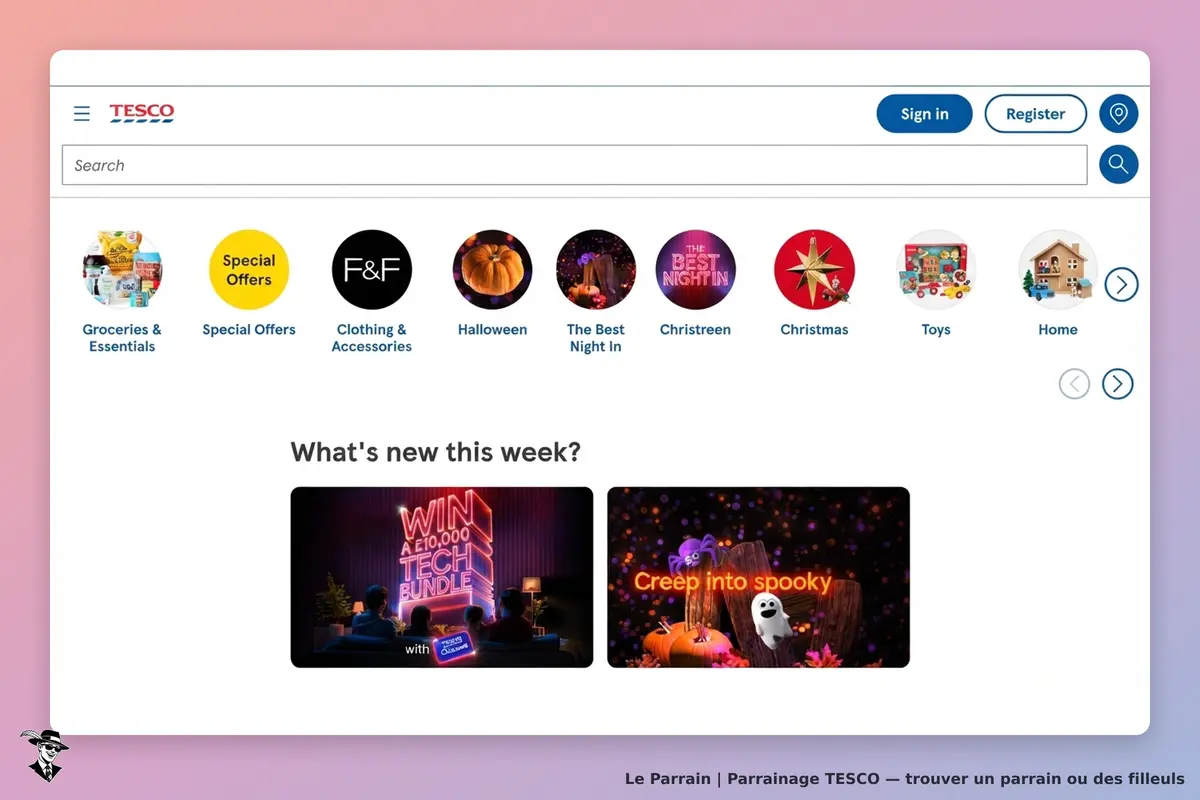This screenshot has width=1200, height=800.
Task: Open the Home dollhouse circle
Action: point(1058,270)
